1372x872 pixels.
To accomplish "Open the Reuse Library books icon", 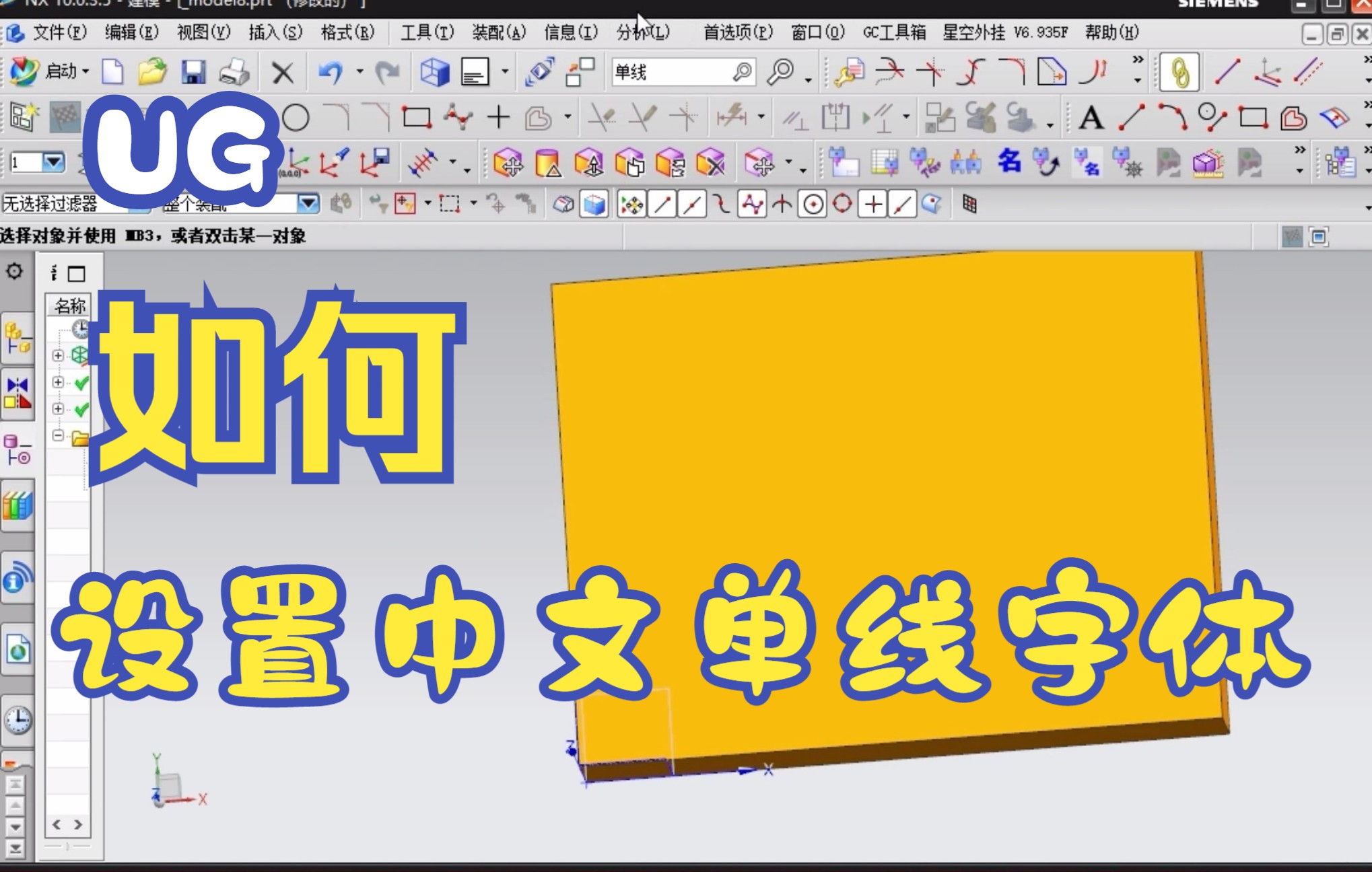I will tap(18, 505).
